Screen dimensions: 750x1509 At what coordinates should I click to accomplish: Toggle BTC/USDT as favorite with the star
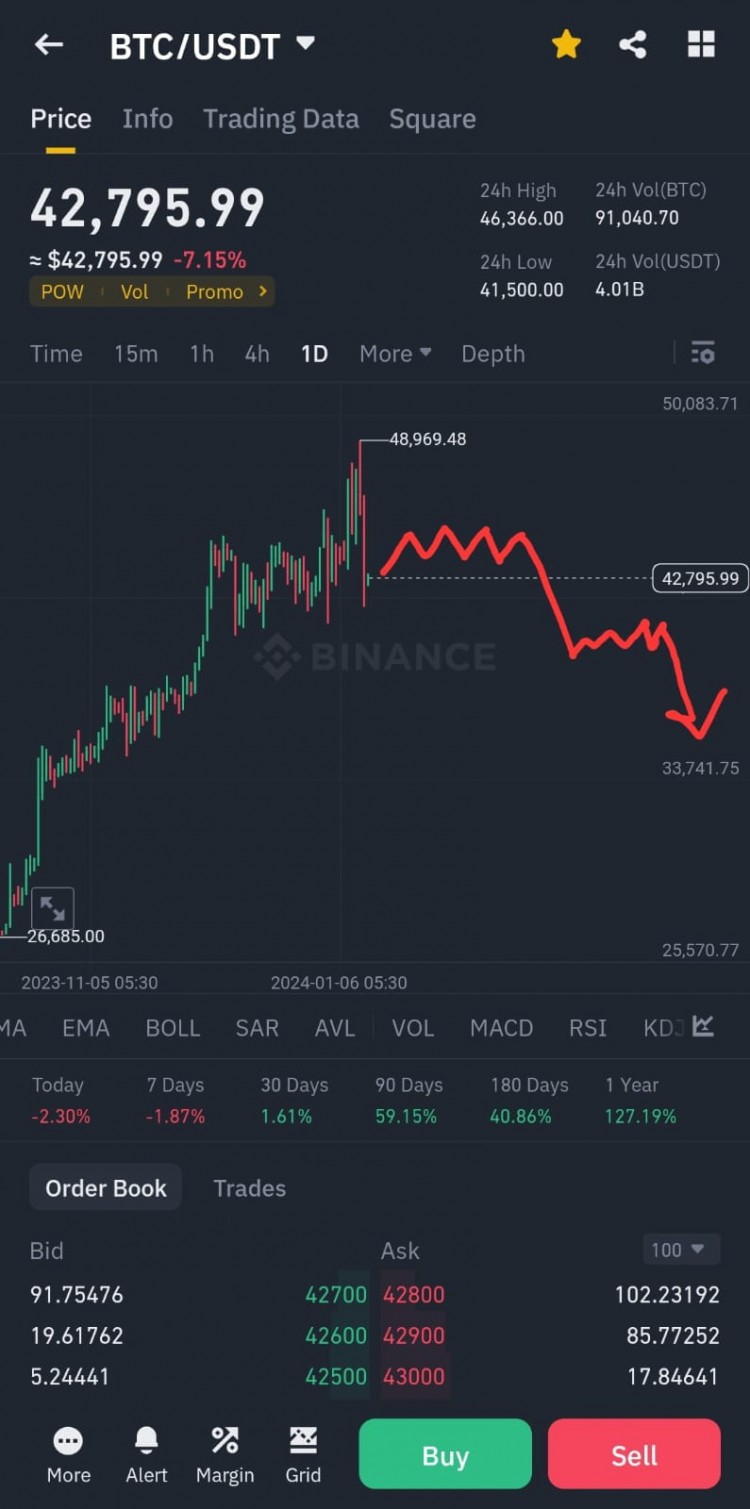pyautogui.click(x=566, y=44)
